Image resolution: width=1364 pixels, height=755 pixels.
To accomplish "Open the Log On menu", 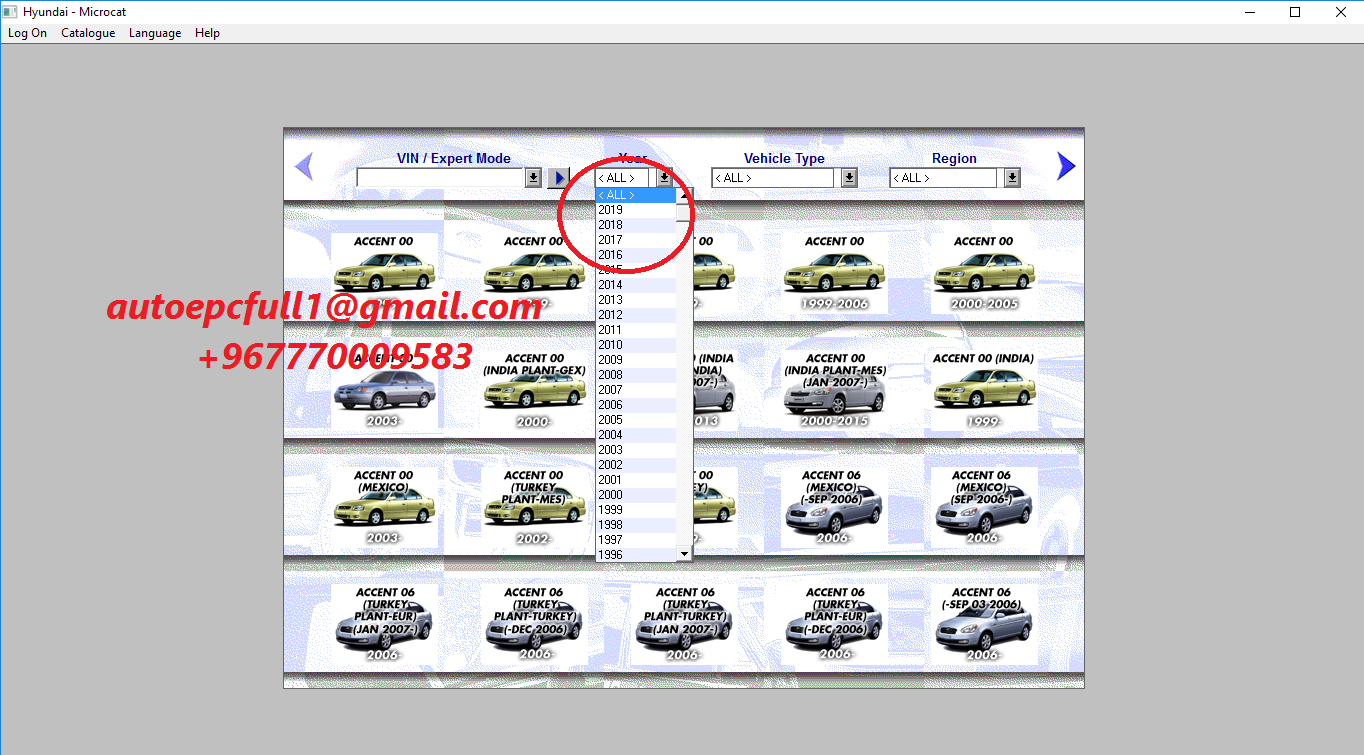I will pos(27,33).
